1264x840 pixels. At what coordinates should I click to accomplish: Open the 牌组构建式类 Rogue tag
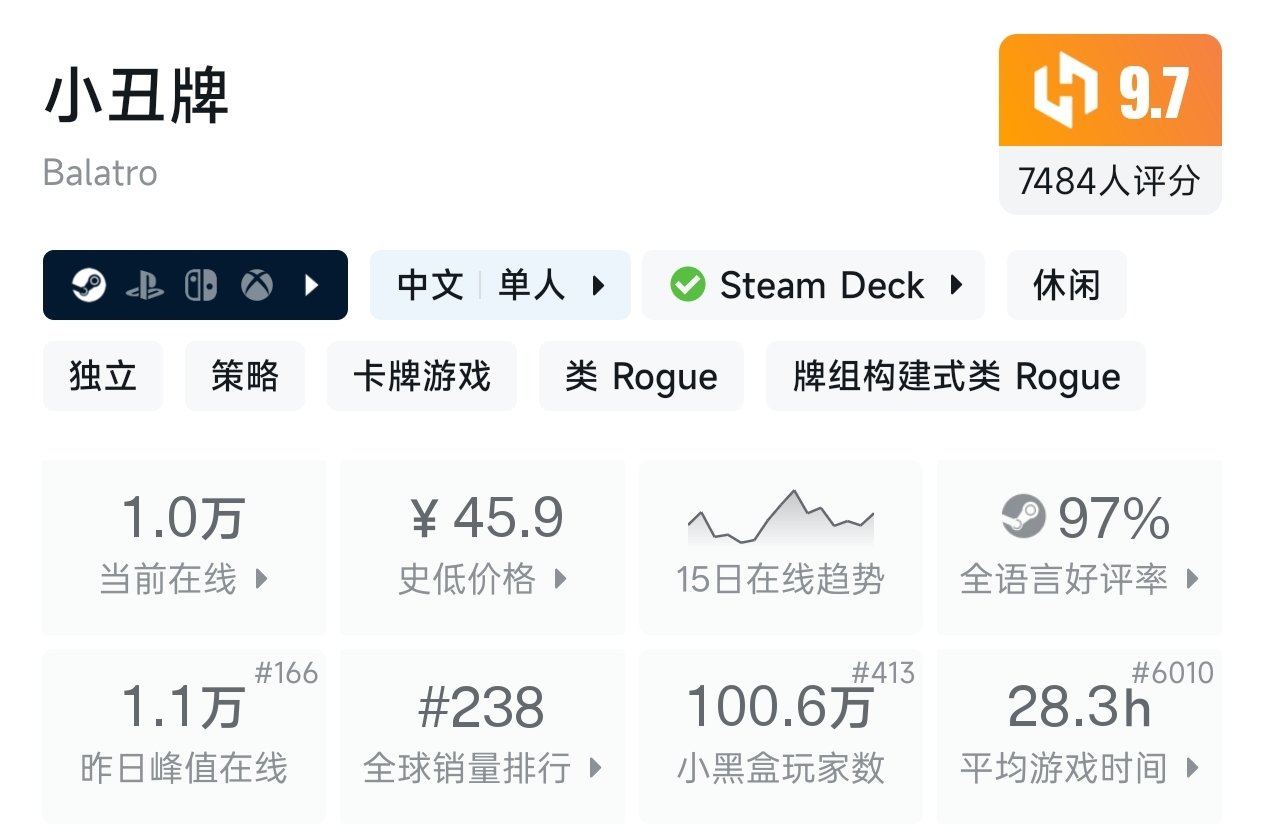[x=956, y=376]
